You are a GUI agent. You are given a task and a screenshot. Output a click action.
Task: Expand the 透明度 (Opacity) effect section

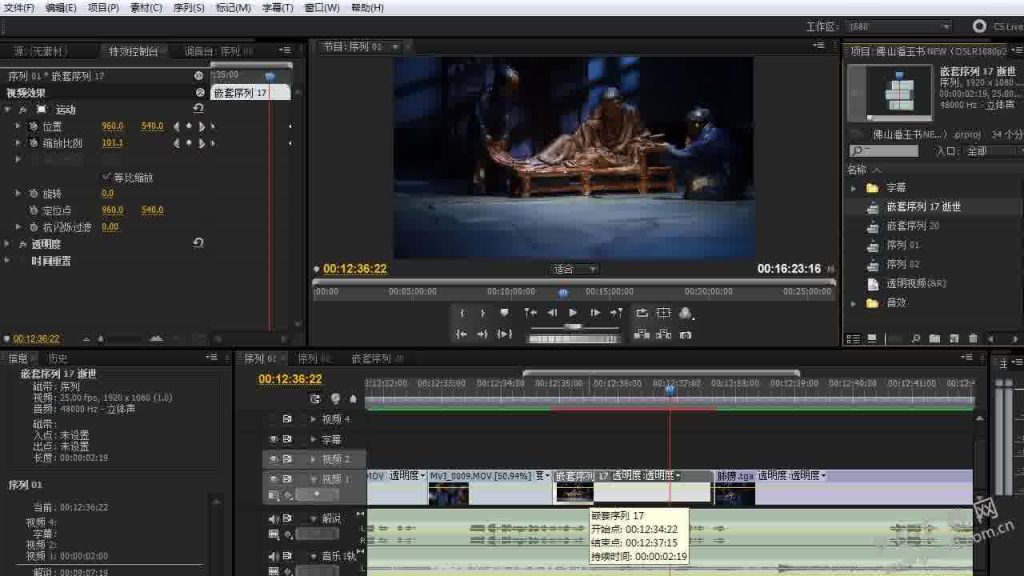(8, 244)
